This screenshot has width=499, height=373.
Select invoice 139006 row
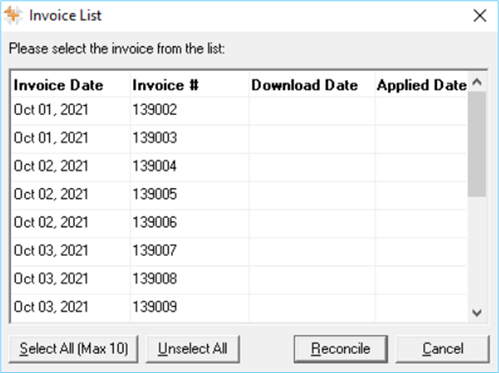[x=239, y=222]
